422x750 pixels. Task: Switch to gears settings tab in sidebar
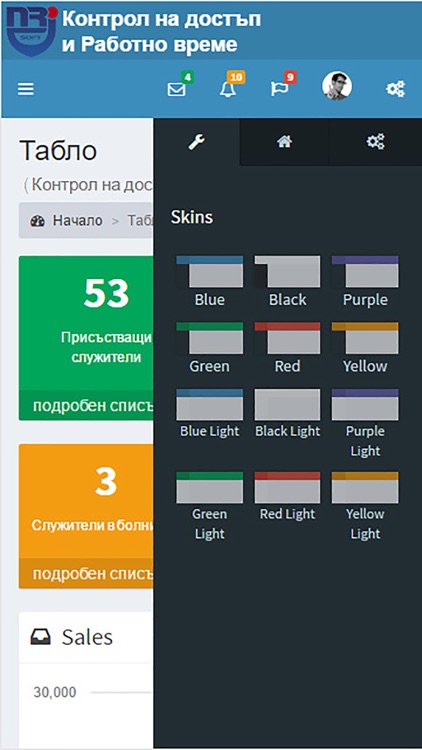tap(376, 142)
